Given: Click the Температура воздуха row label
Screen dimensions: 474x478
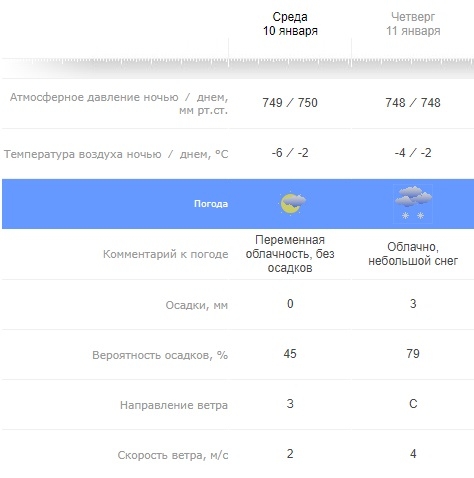Looking at the screenshot, I should pos(116,154).
